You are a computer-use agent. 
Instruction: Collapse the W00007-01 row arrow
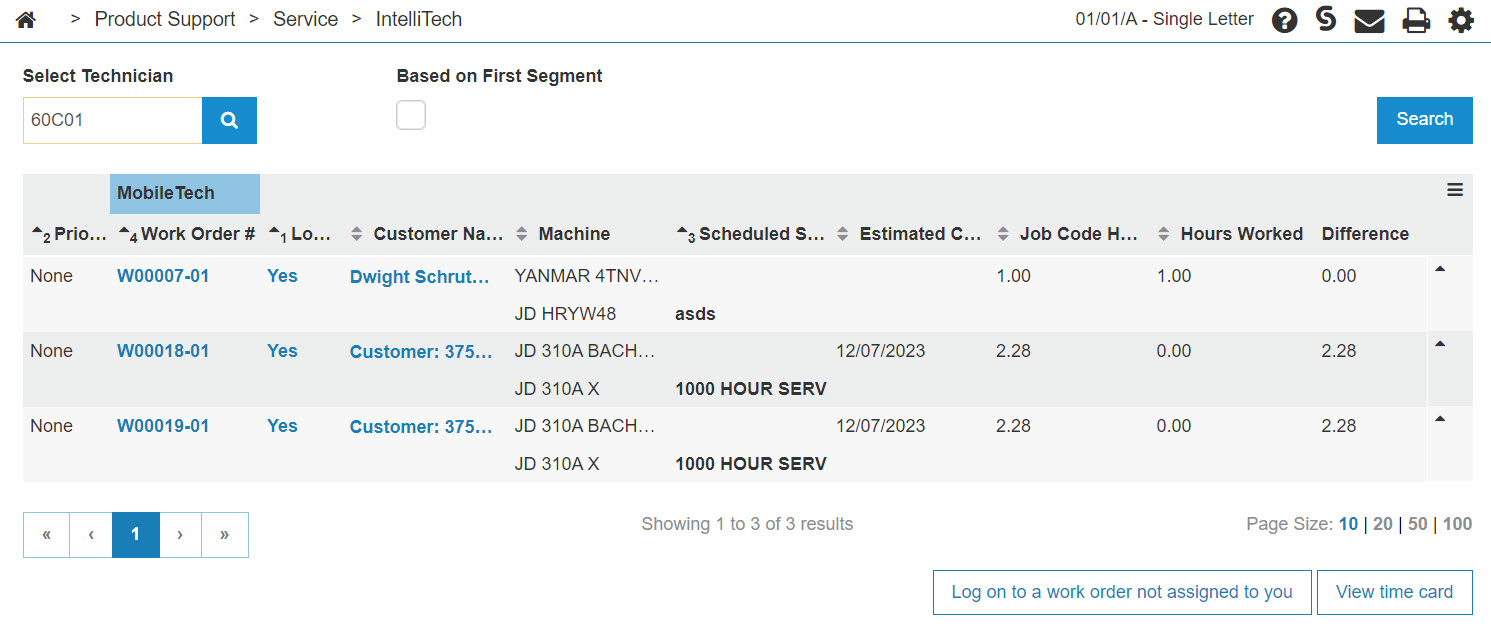[x=1440, y=270]
